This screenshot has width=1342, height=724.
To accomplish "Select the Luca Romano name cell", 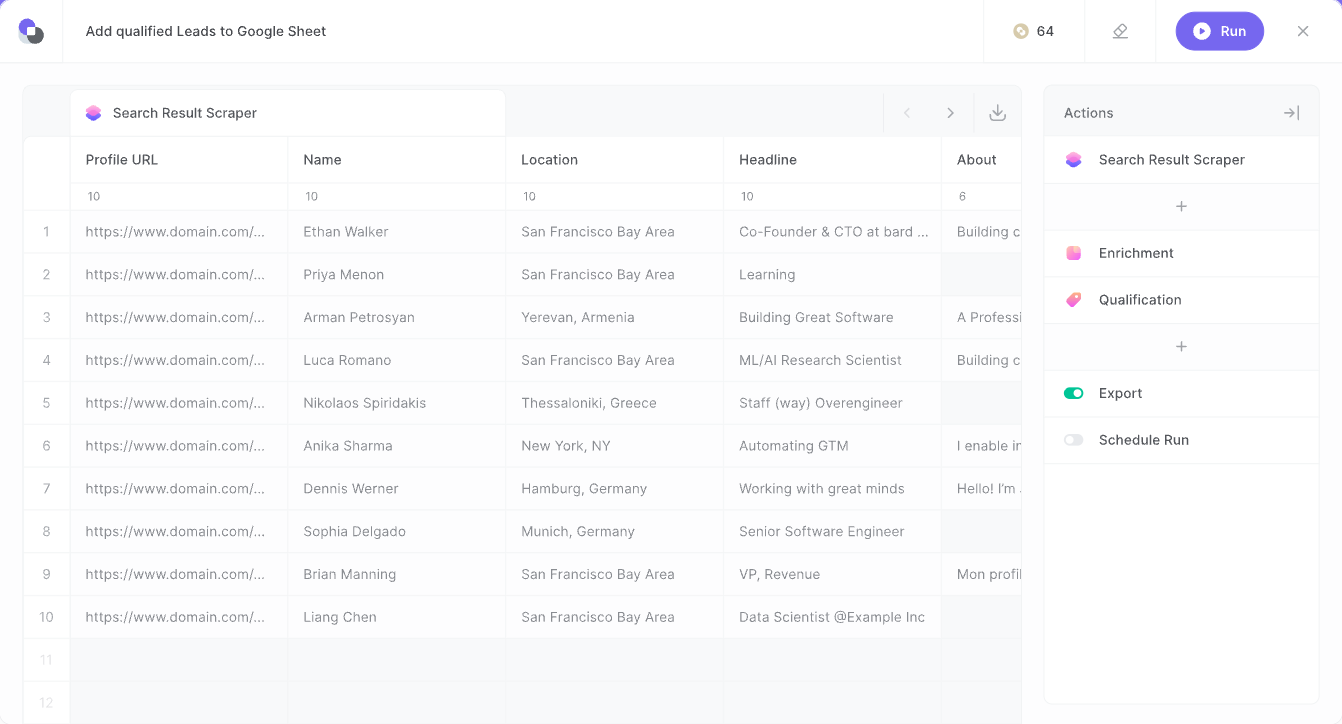I will [x=397, y=360].
